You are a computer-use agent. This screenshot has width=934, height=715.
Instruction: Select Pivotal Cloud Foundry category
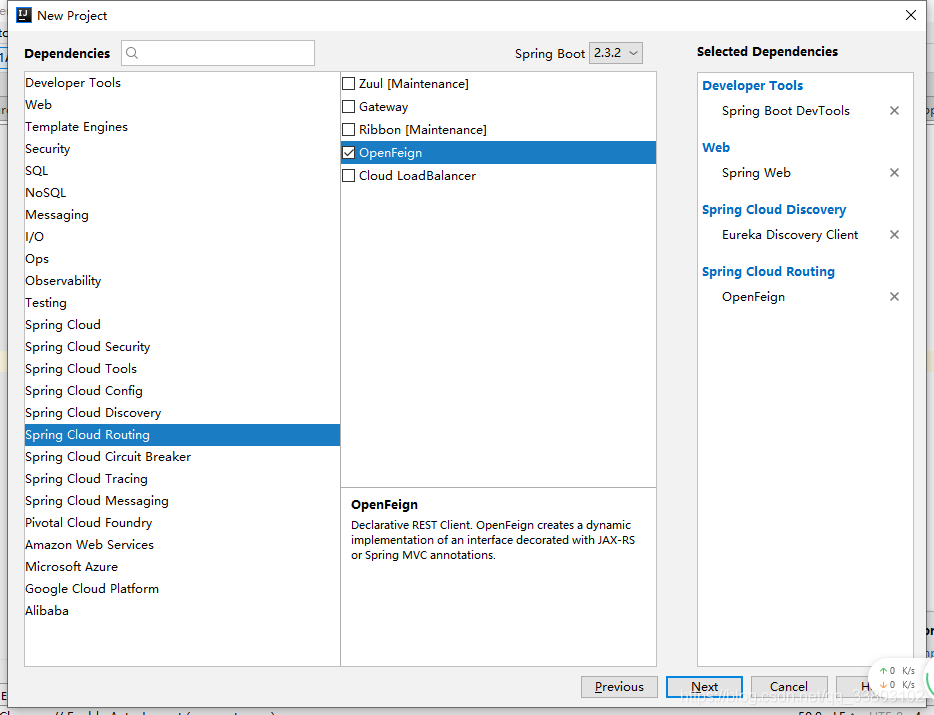[182, 523]
